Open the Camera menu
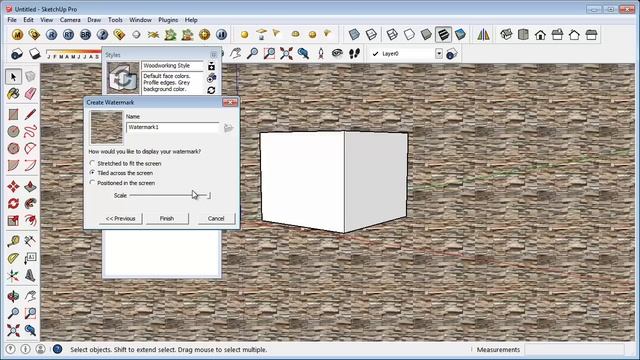 coord(70,20)
